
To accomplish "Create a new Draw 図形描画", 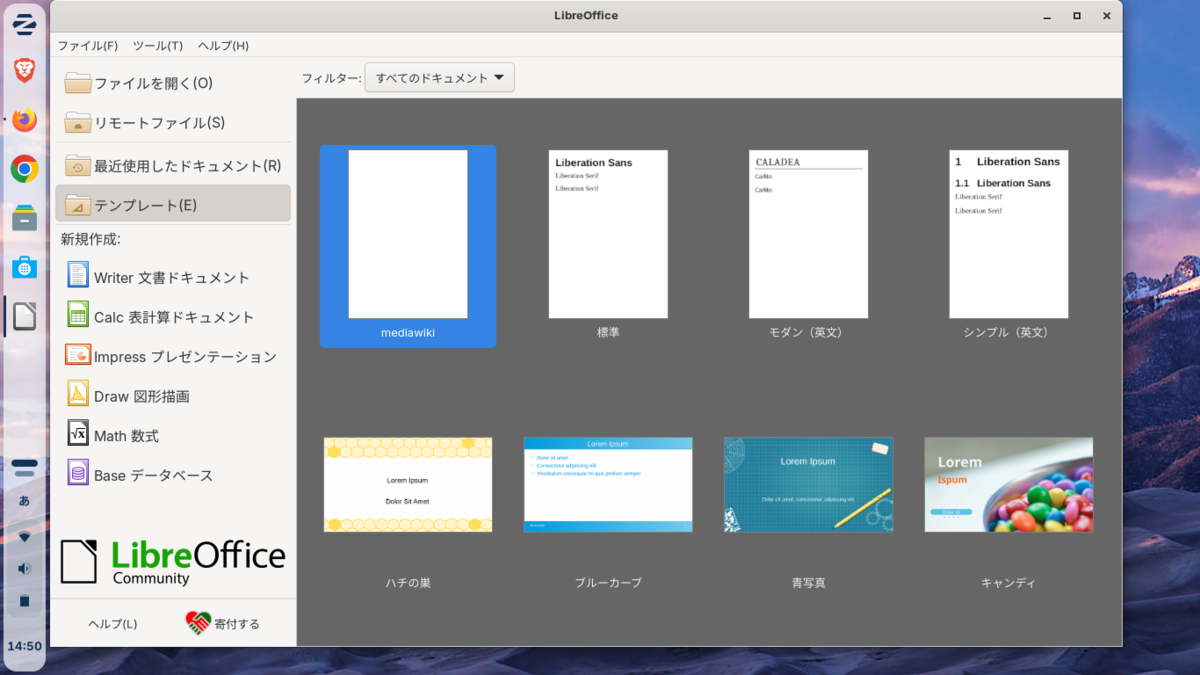I will pyautogui.click(x=173, y=396).
